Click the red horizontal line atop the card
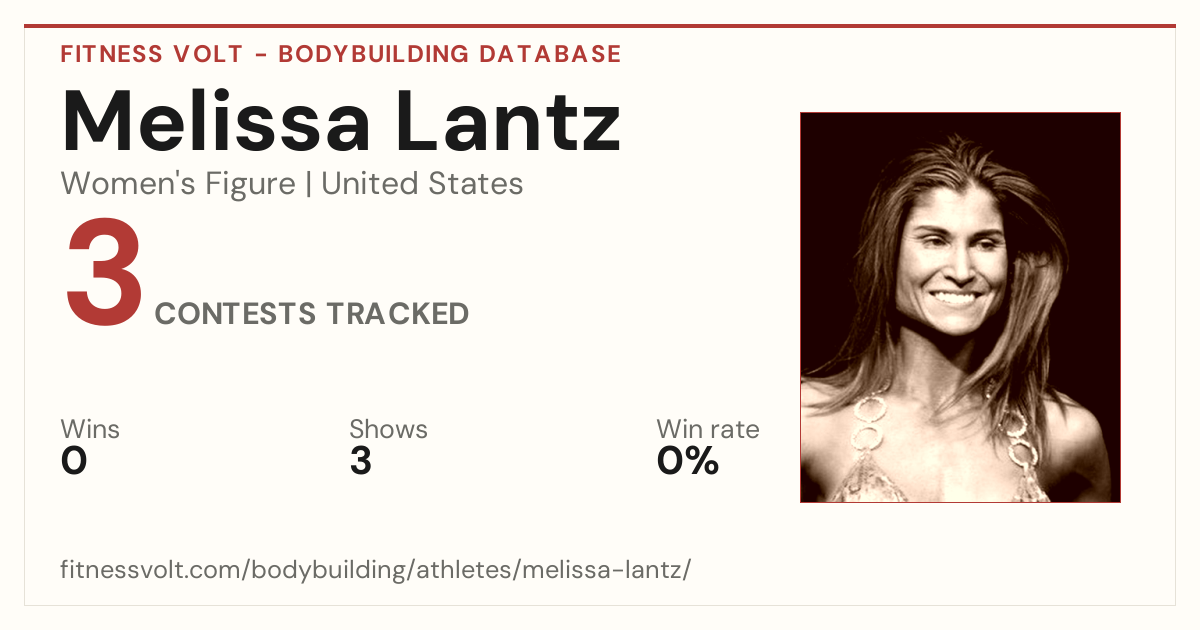The width and height of the screenshot is (1200, 630). point(600,26)
